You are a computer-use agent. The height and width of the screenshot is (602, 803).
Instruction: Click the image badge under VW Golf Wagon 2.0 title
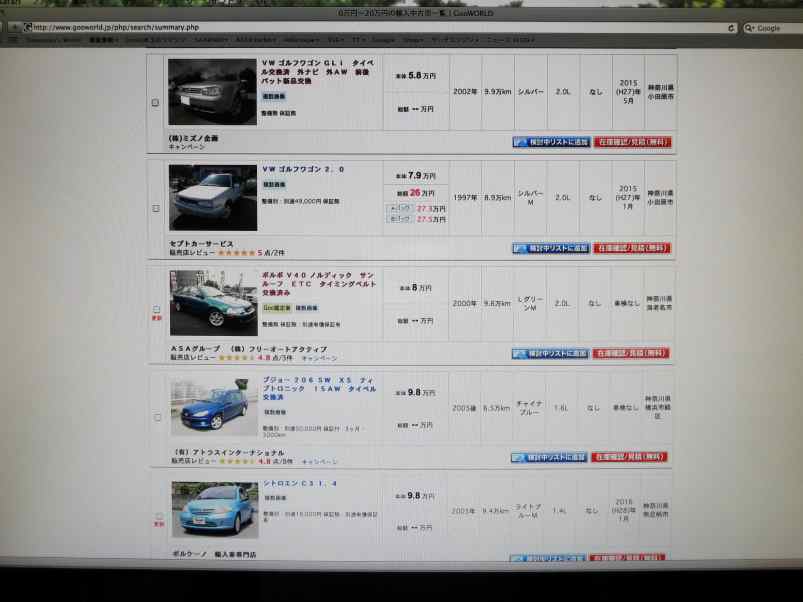[x=274, y=184]
